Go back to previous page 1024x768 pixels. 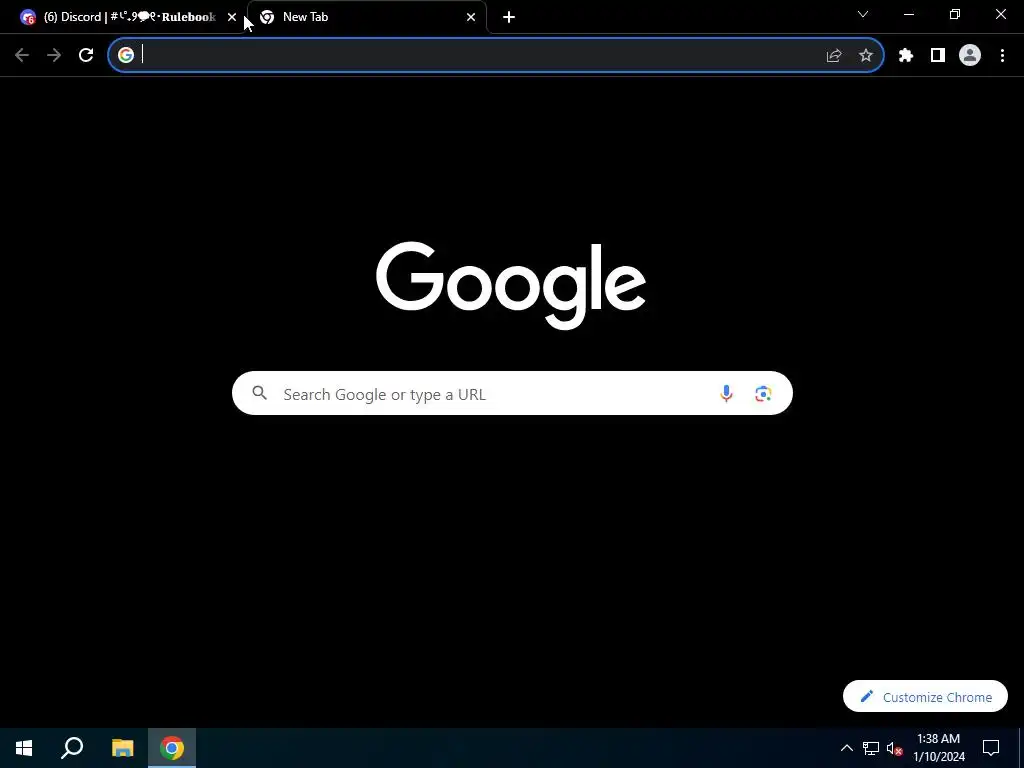[22, 56]
